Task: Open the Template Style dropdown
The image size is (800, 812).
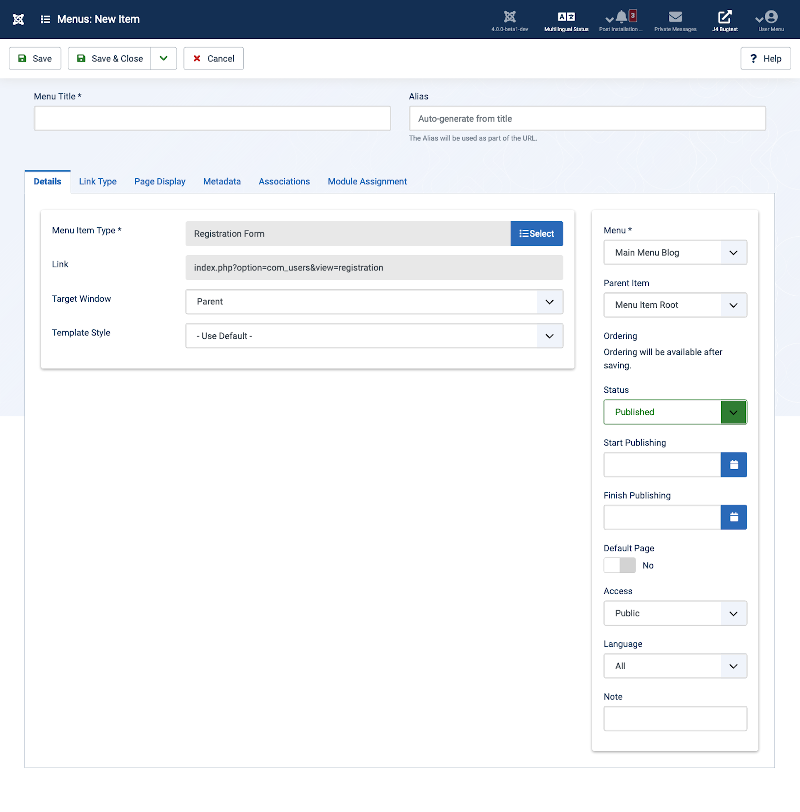Action: [x=374, y=336]
